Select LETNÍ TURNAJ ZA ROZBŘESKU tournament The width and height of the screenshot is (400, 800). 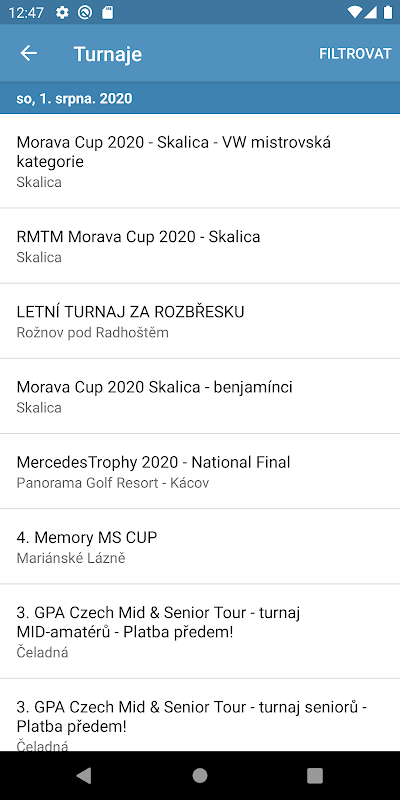pyautogui.click(x=200, y=321)
